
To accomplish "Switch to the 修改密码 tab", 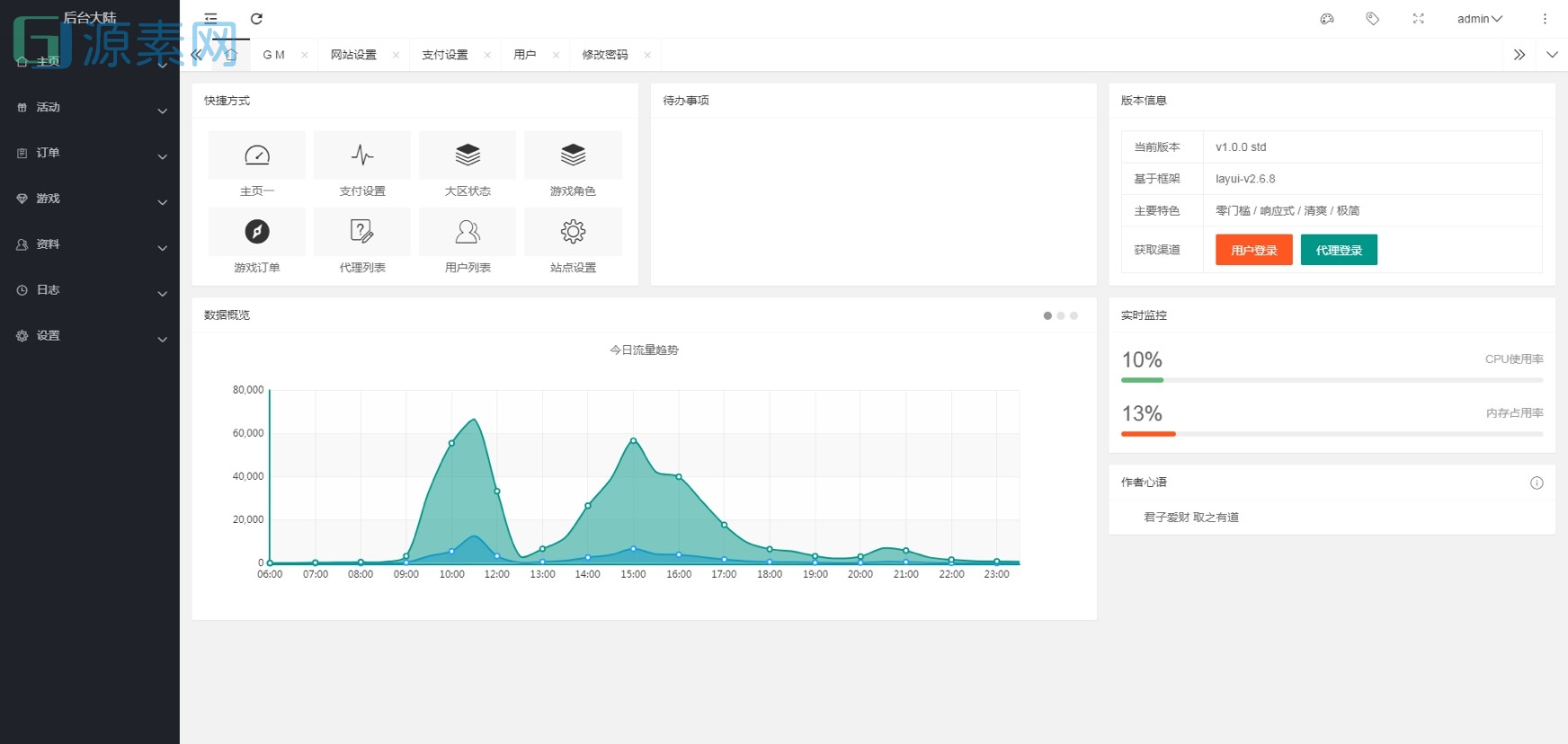I will pyautogui.click(x=605, y=55).
